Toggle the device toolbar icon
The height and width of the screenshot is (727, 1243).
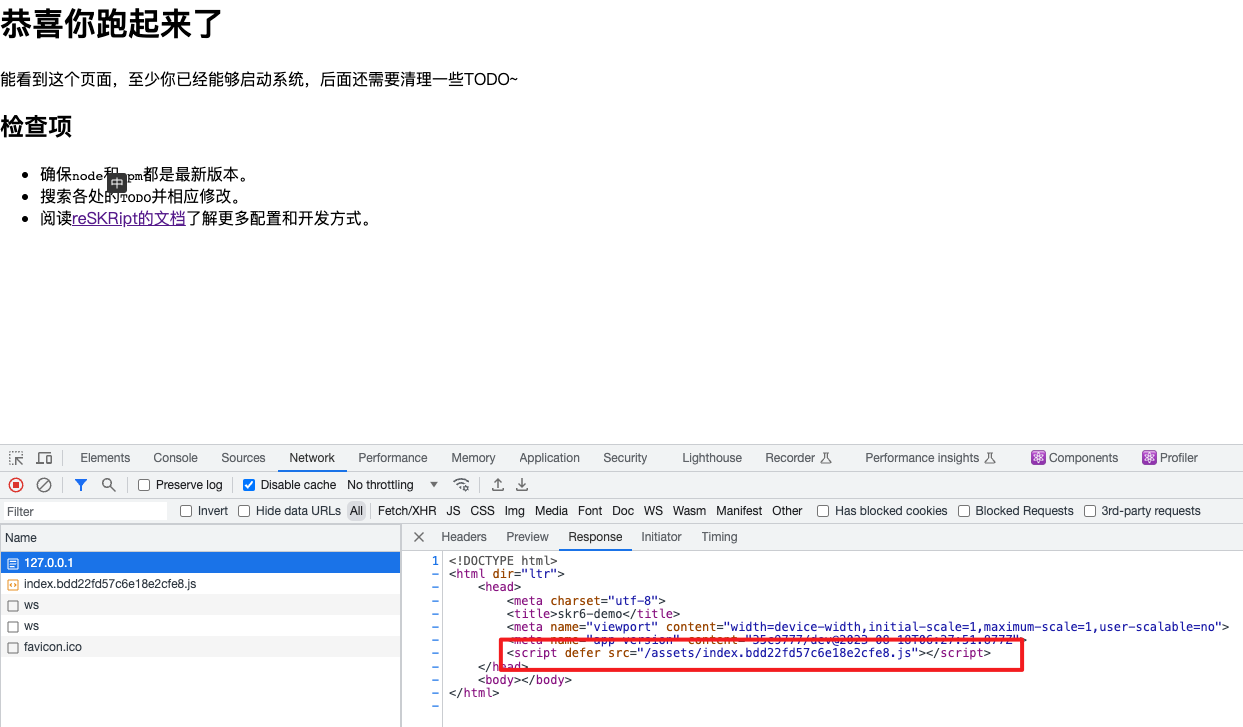coord(44,458)
